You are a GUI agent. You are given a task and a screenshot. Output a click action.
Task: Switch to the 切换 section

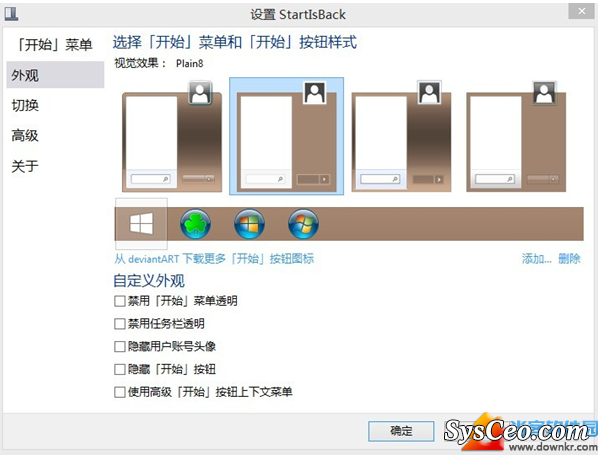[x=25, y=105]
